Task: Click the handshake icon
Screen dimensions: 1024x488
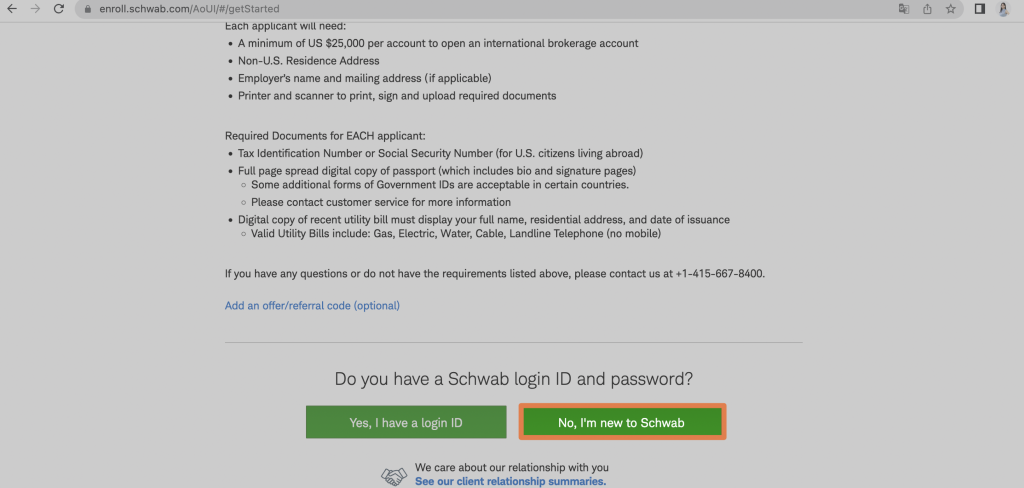Action: tap(394, 477)
